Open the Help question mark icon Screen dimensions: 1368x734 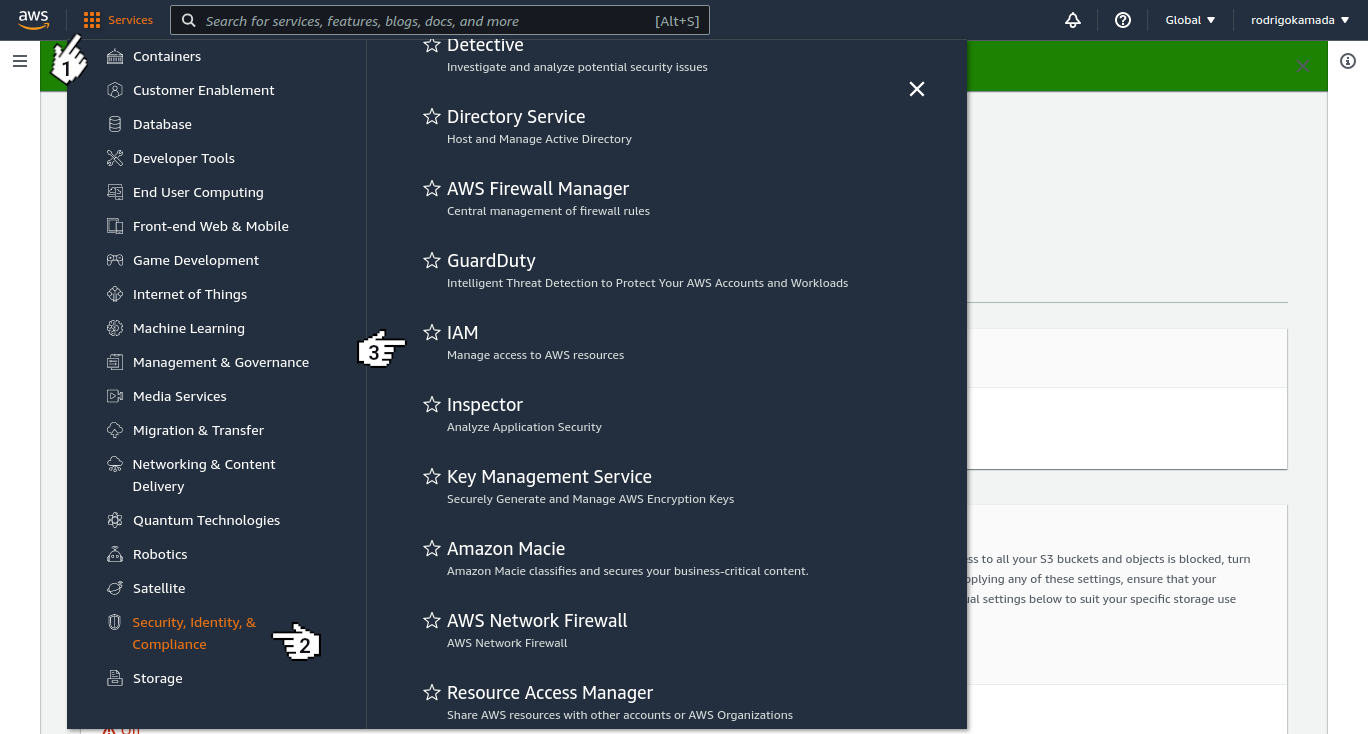[1122, 20]
